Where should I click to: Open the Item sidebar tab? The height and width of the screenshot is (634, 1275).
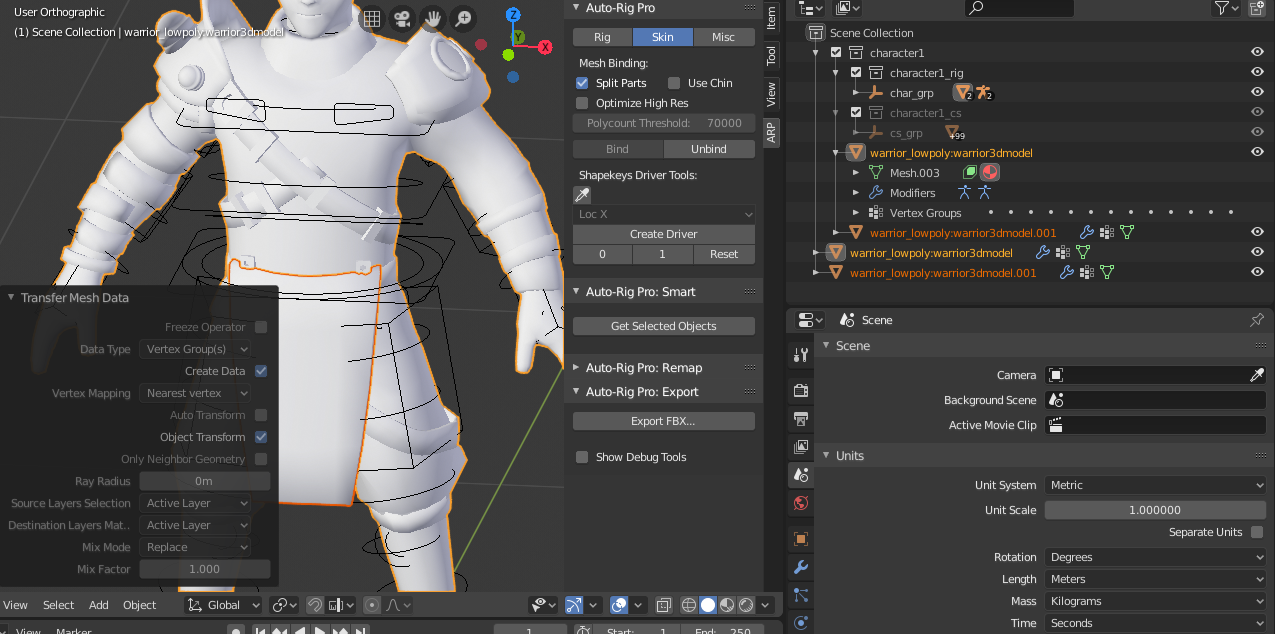coord(771,17)
